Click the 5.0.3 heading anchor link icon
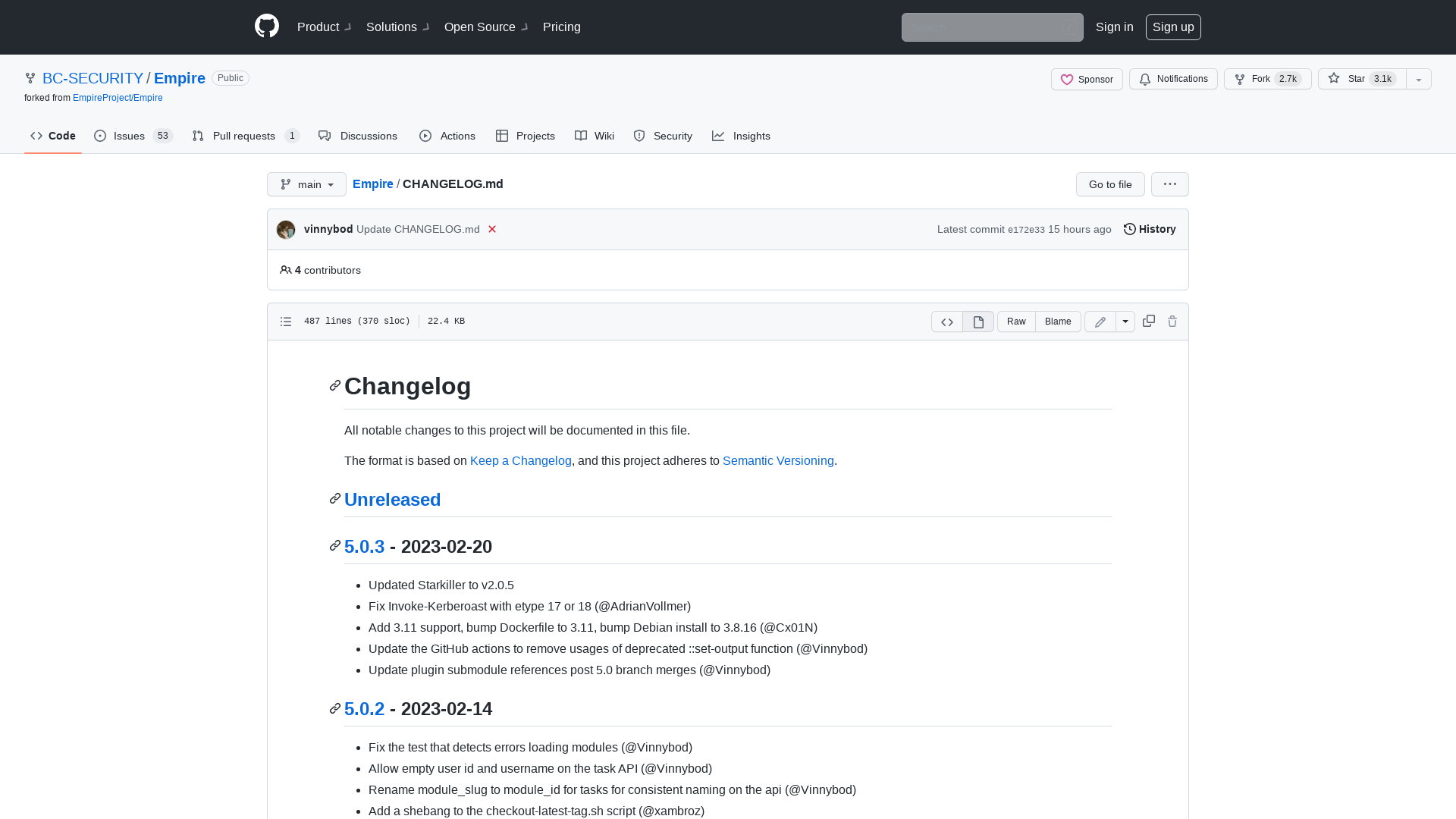Image resolution: width=1456 pixels, height=819 pixels. click(335, 545)
